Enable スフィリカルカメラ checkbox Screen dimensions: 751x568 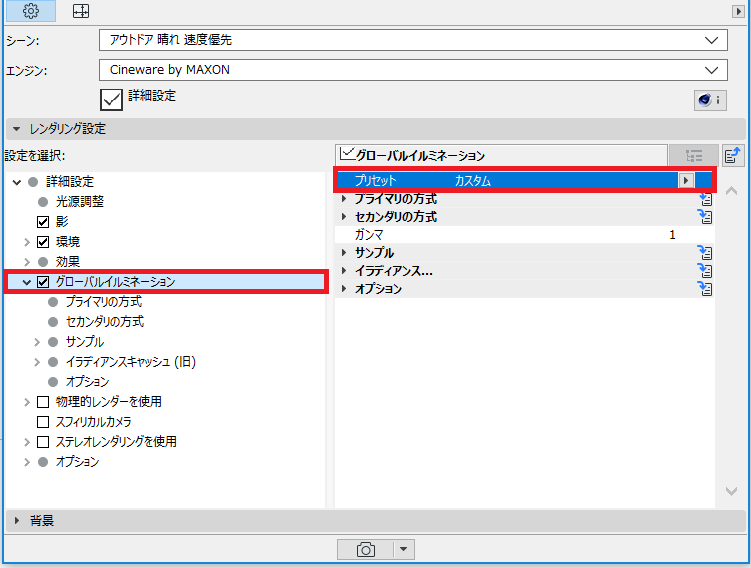43,422
